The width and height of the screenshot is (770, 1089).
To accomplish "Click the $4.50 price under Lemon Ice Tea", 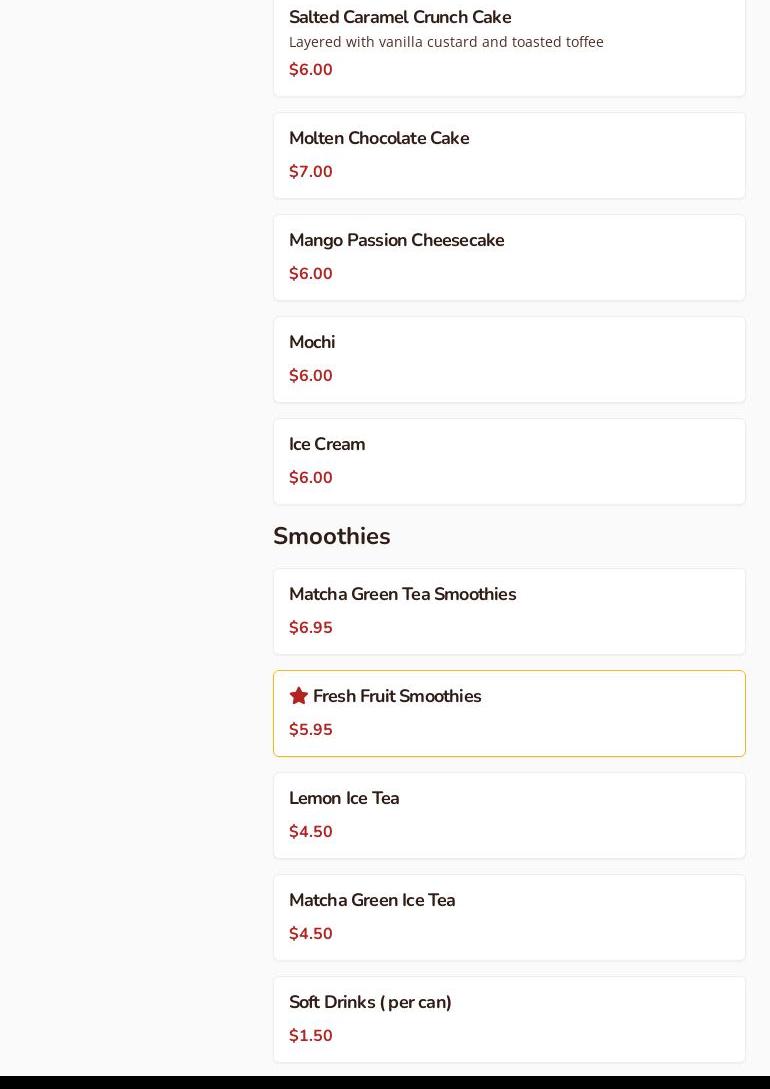I will point(311,832).
